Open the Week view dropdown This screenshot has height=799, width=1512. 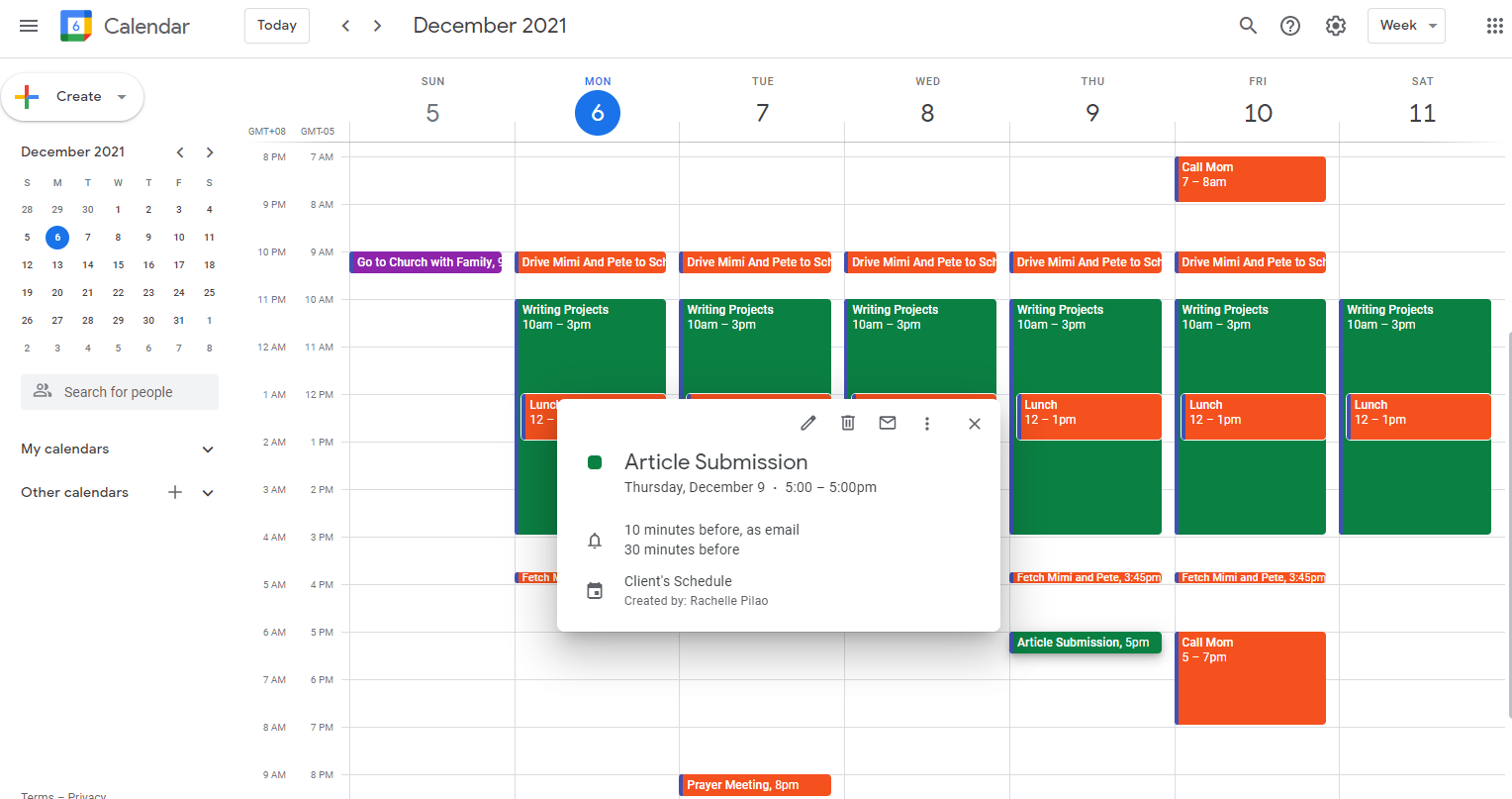coord(1406,26)
